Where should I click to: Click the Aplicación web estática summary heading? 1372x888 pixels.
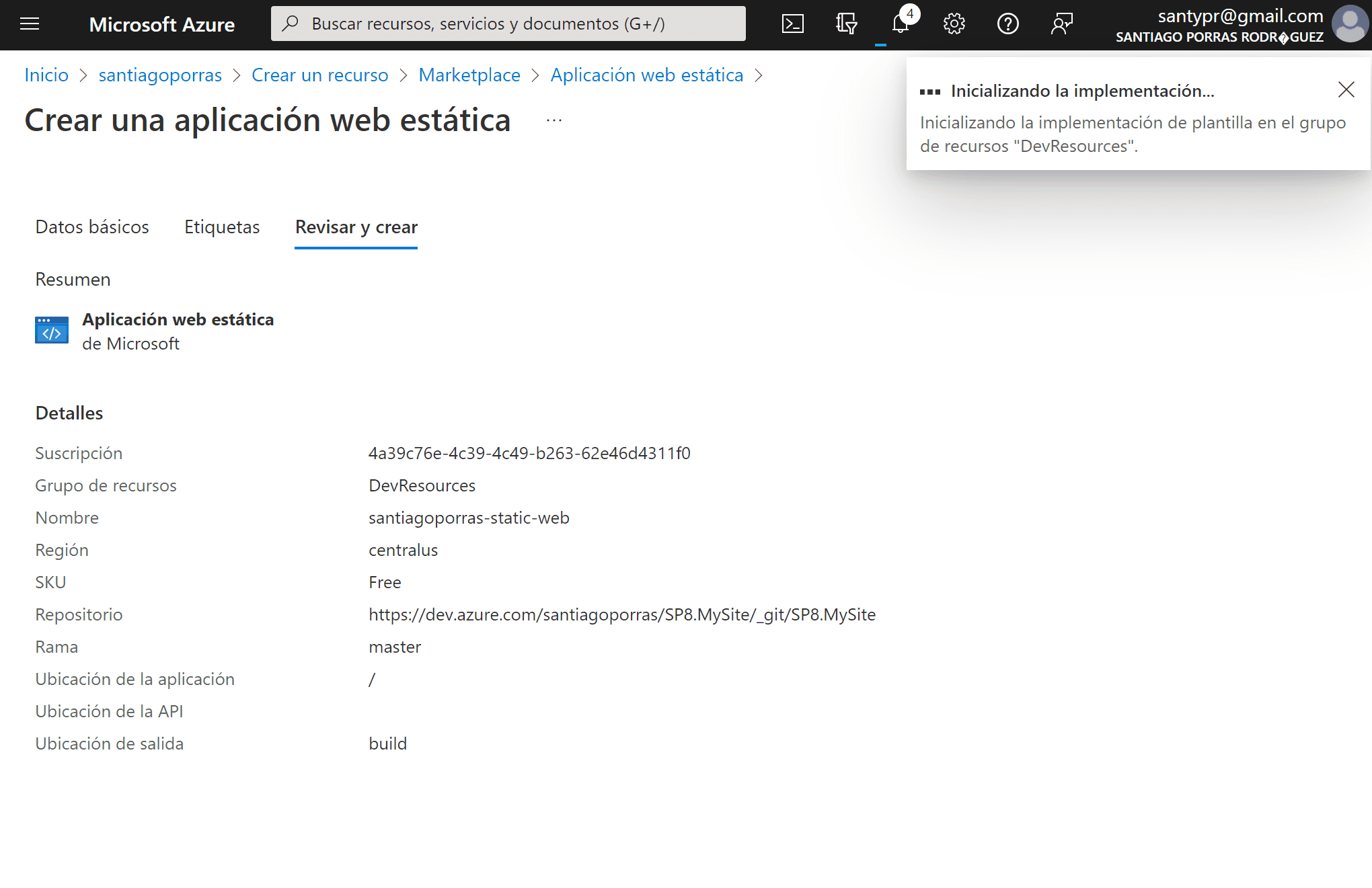pyautogui.click(x=178, y=319)
